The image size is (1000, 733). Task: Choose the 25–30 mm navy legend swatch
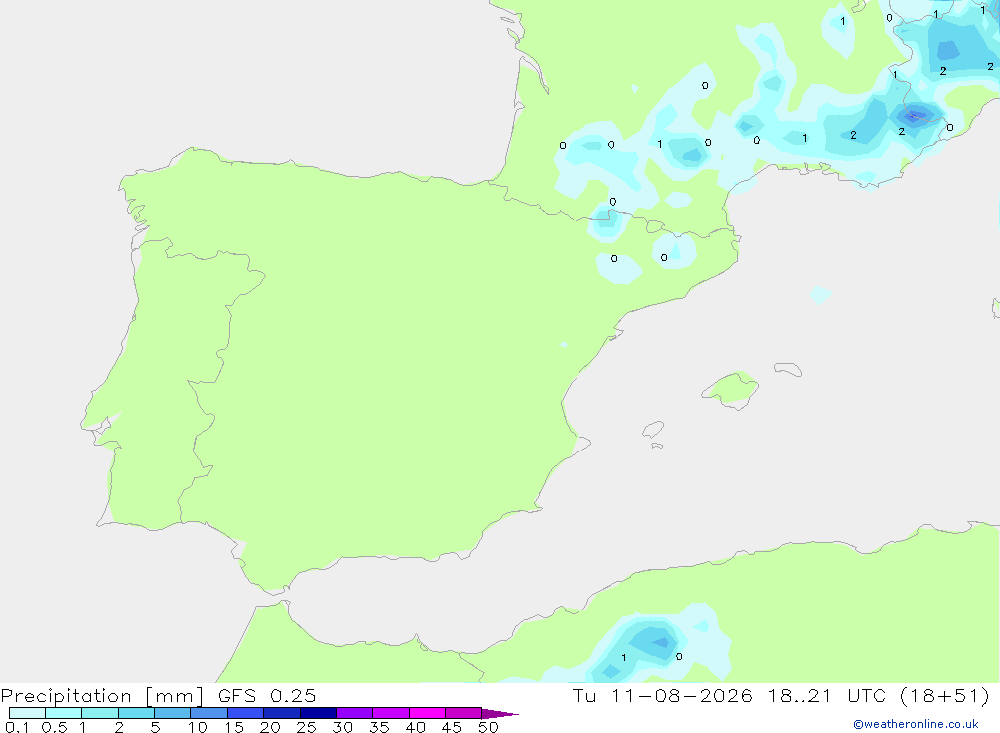(318, 713)
